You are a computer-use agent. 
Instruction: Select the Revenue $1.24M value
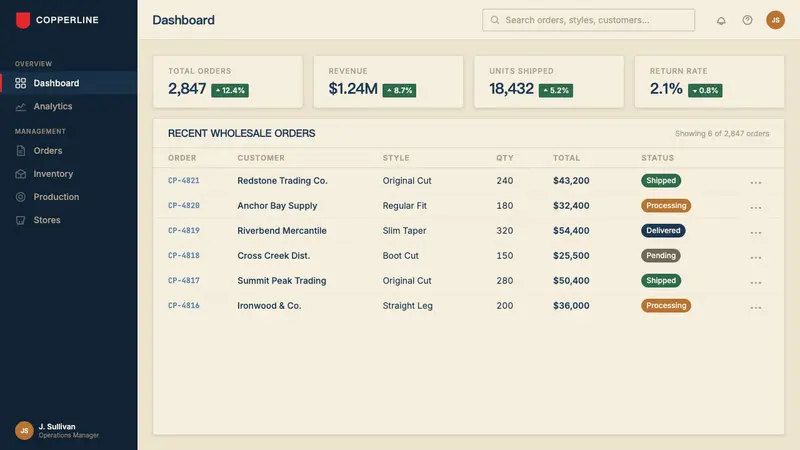coord(353,89)
